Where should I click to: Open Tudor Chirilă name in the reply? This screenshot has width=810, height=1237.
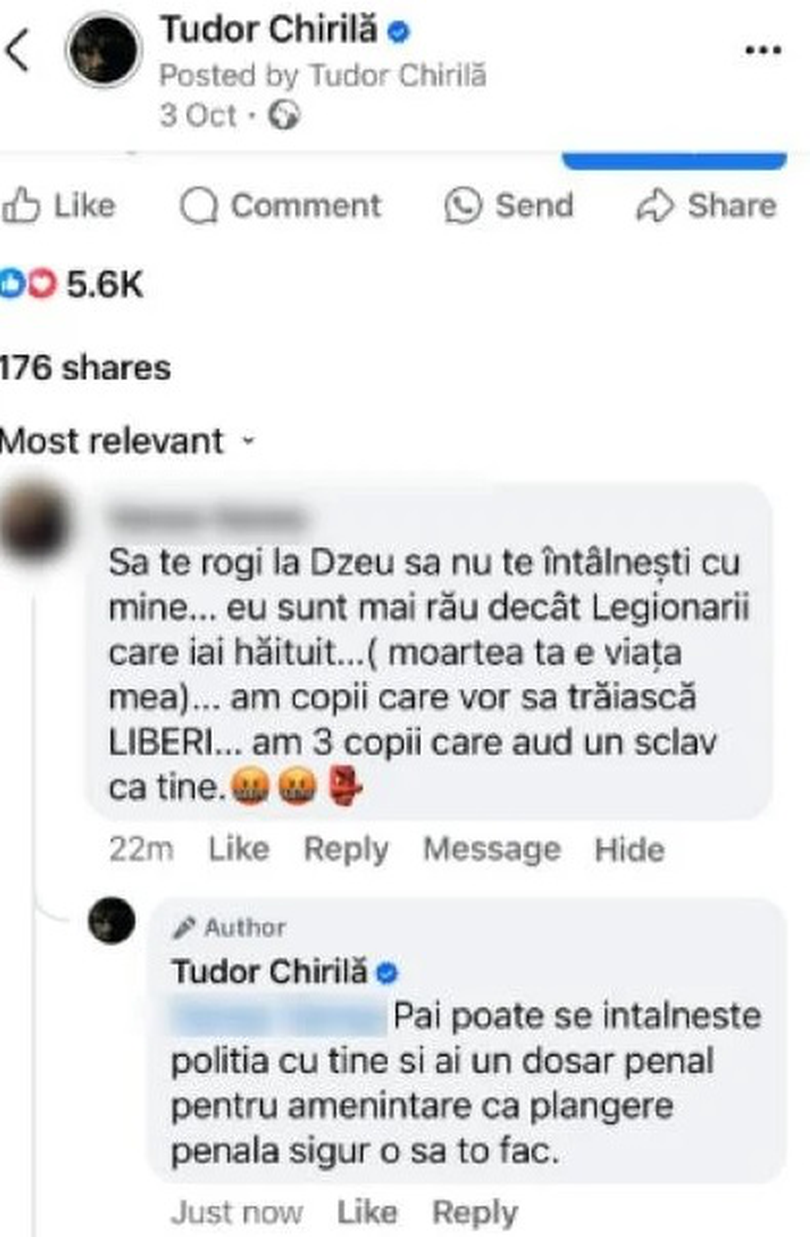(271, 971)
